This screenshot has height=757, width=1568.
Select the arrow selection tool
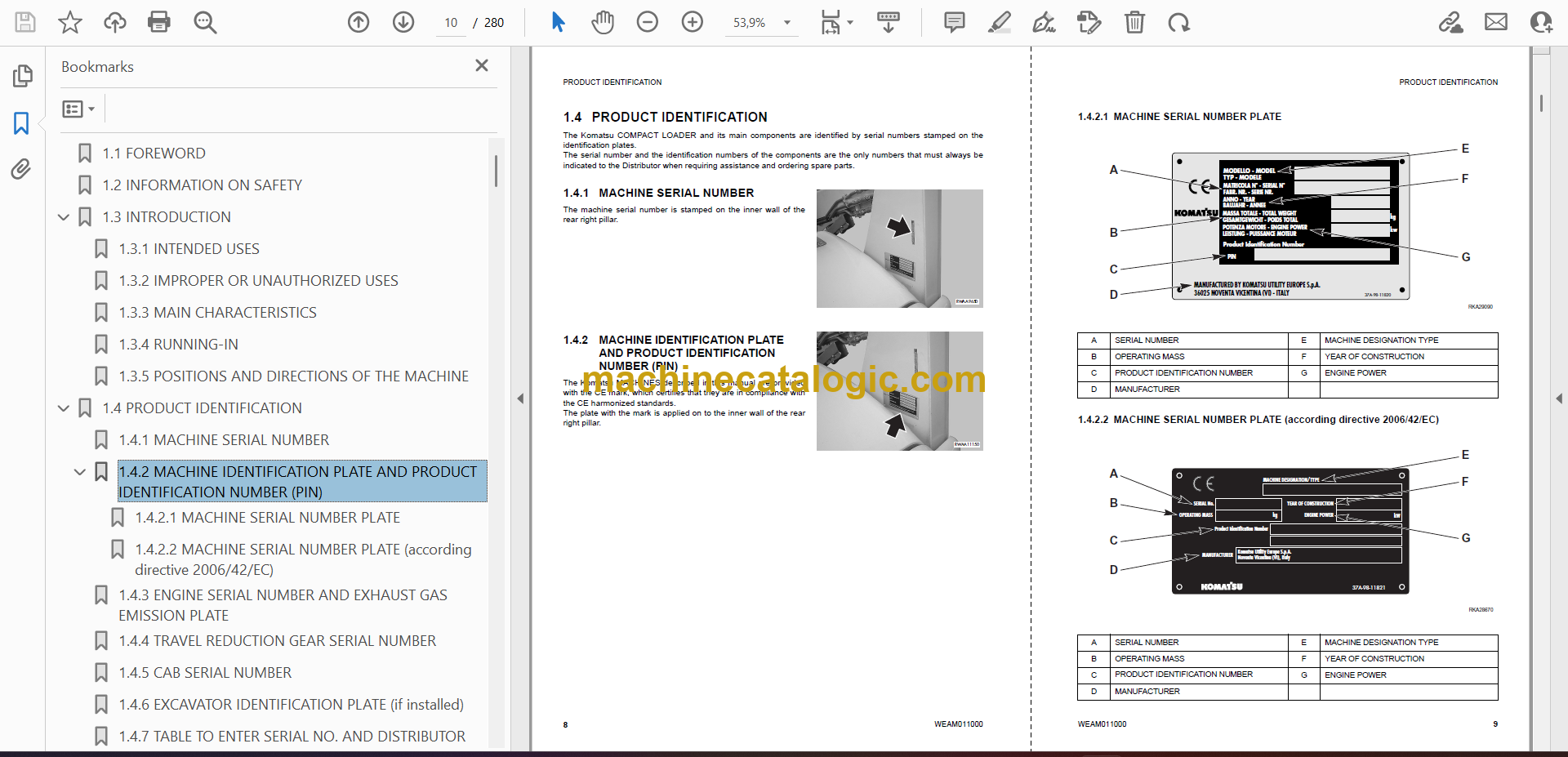pos(558,22)
